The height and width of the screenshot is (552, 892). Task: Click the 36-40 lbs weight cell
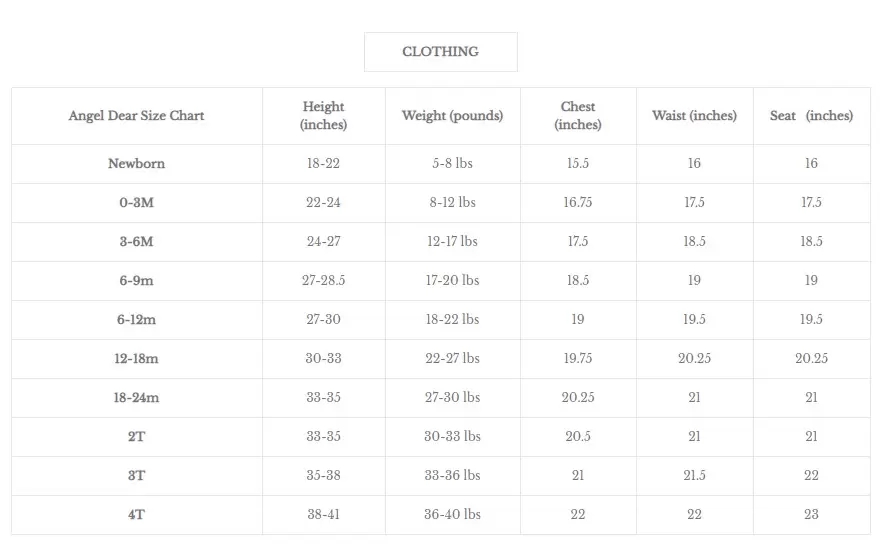[x=452, y=514]
